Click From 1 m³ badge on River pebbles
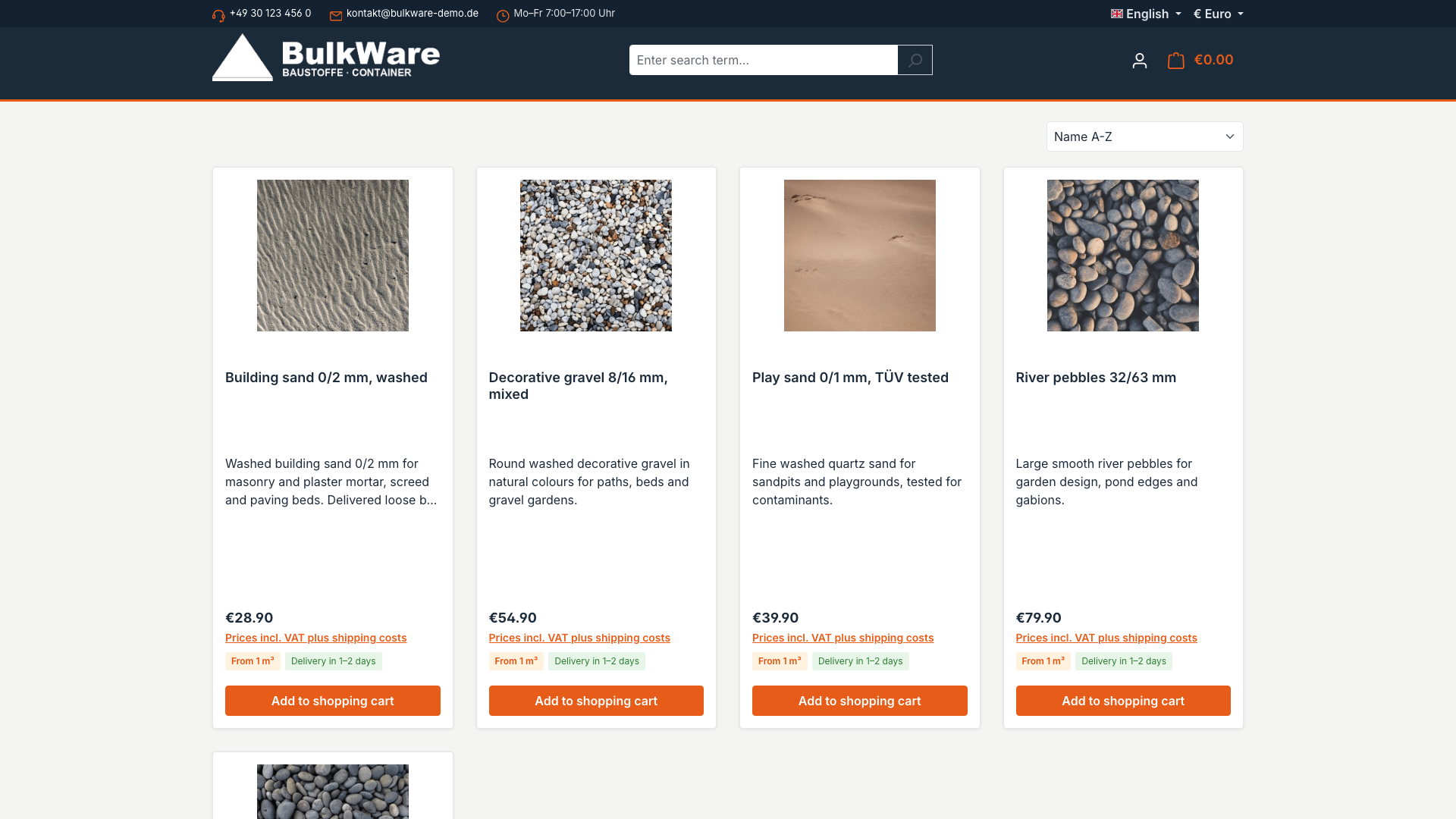Screen dimensions: 1456x819 tap(1043, 661)
